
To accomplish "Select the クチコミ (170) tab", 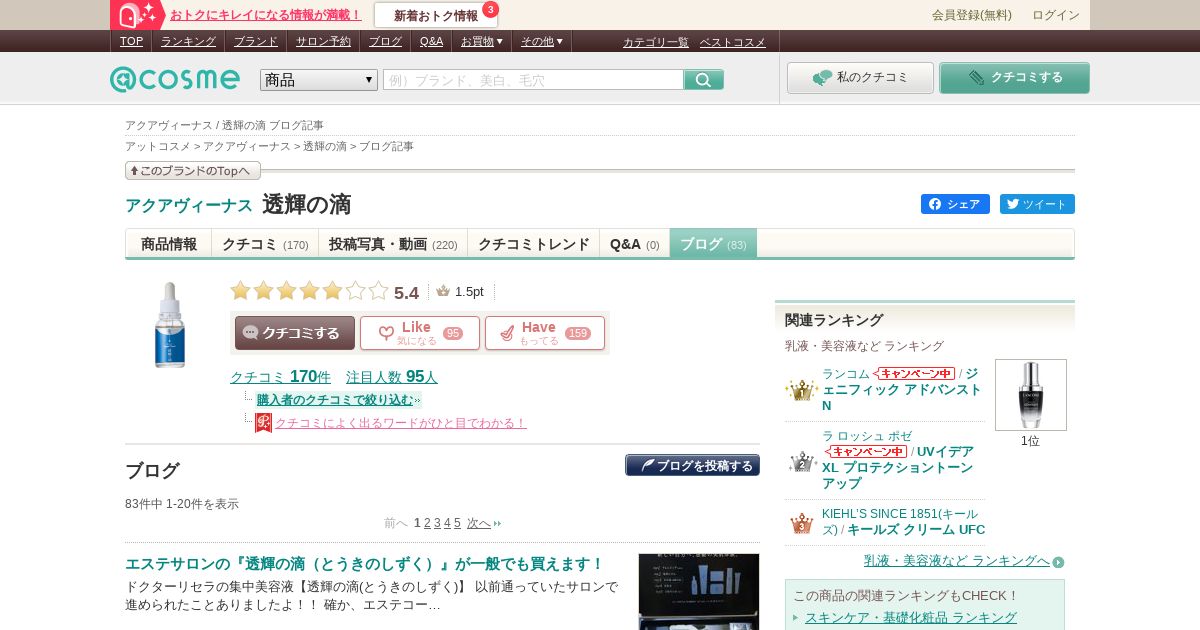I will (265, 244).
